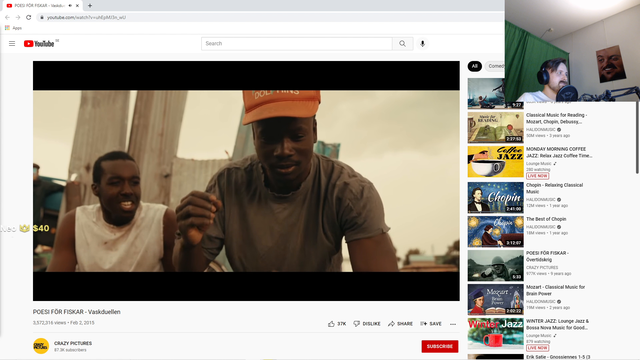Open Chopin - Relaxing Classical Music title
Viewport: 640px width, 360px height.
(554, 188)
